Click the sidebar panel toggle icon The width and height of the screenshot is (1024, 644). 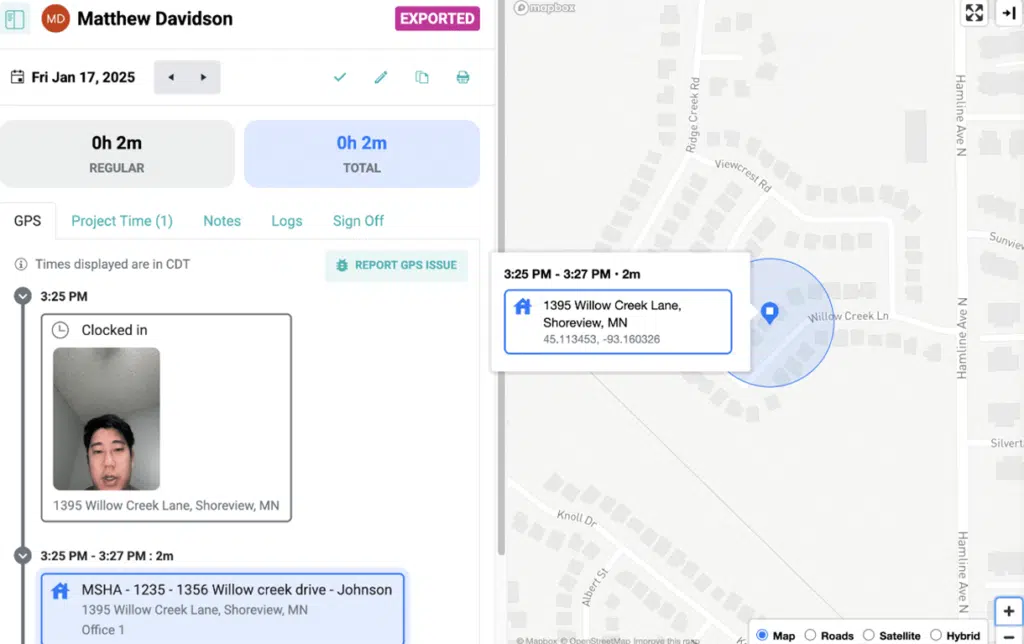point(15,19)
